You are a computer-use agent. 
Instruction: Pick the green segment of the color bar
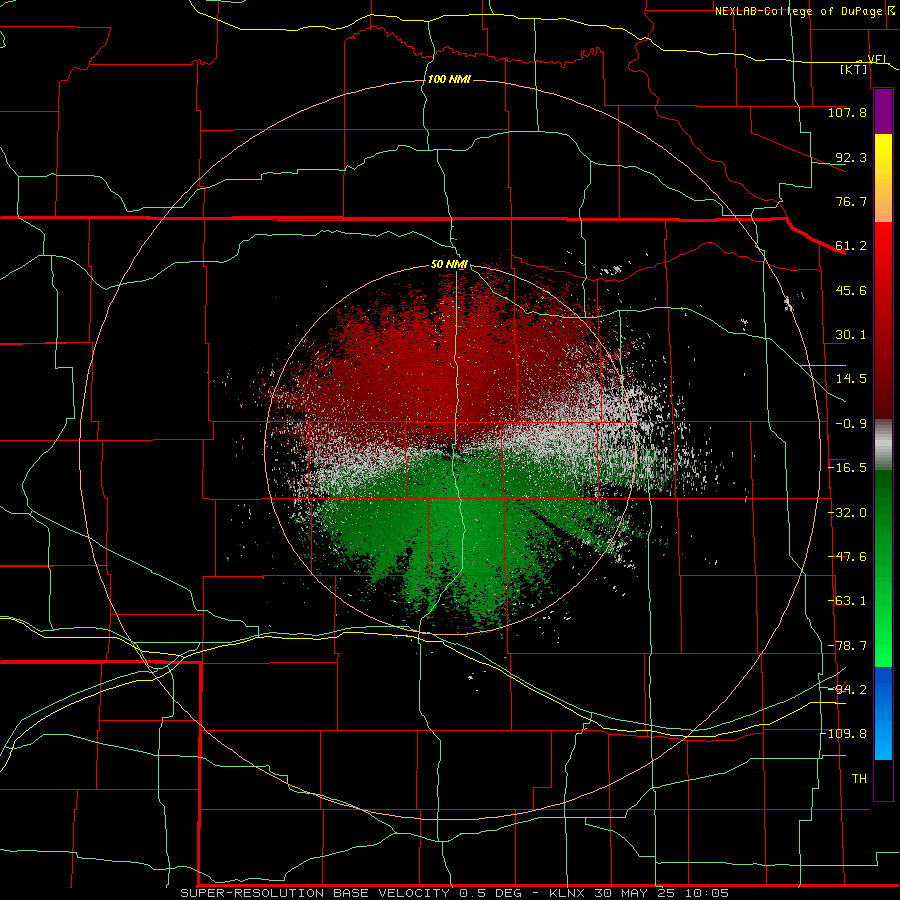[883, 568]
